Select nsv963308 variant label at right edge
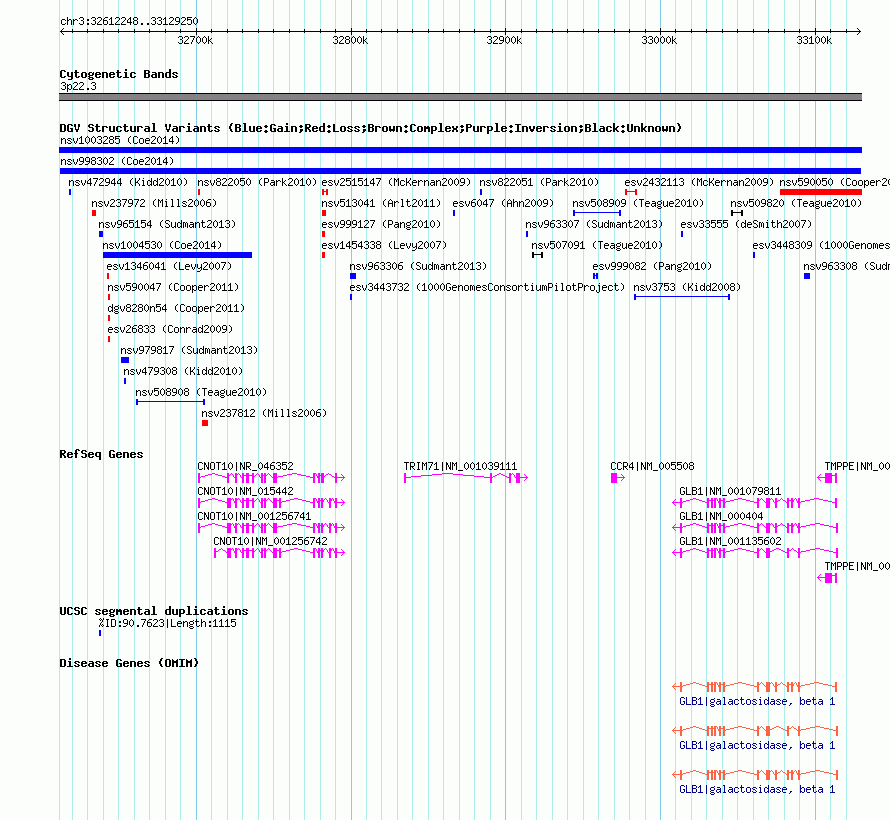Image resolution: width=890 pixels, height=820 pixels. (x=846, y=266)
